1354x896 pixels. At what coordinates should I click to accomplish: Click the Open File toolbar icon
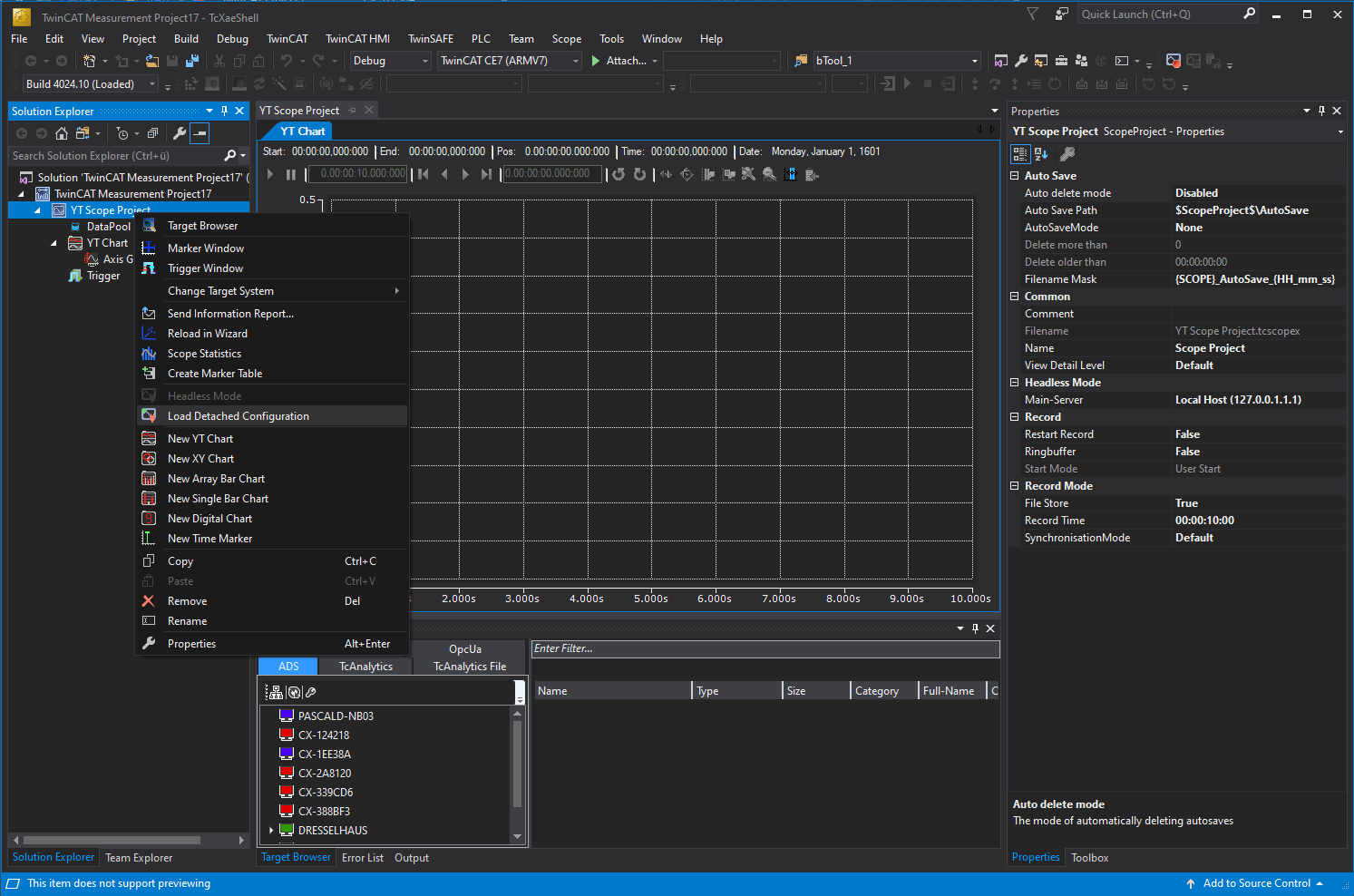(x=151, y=61)
